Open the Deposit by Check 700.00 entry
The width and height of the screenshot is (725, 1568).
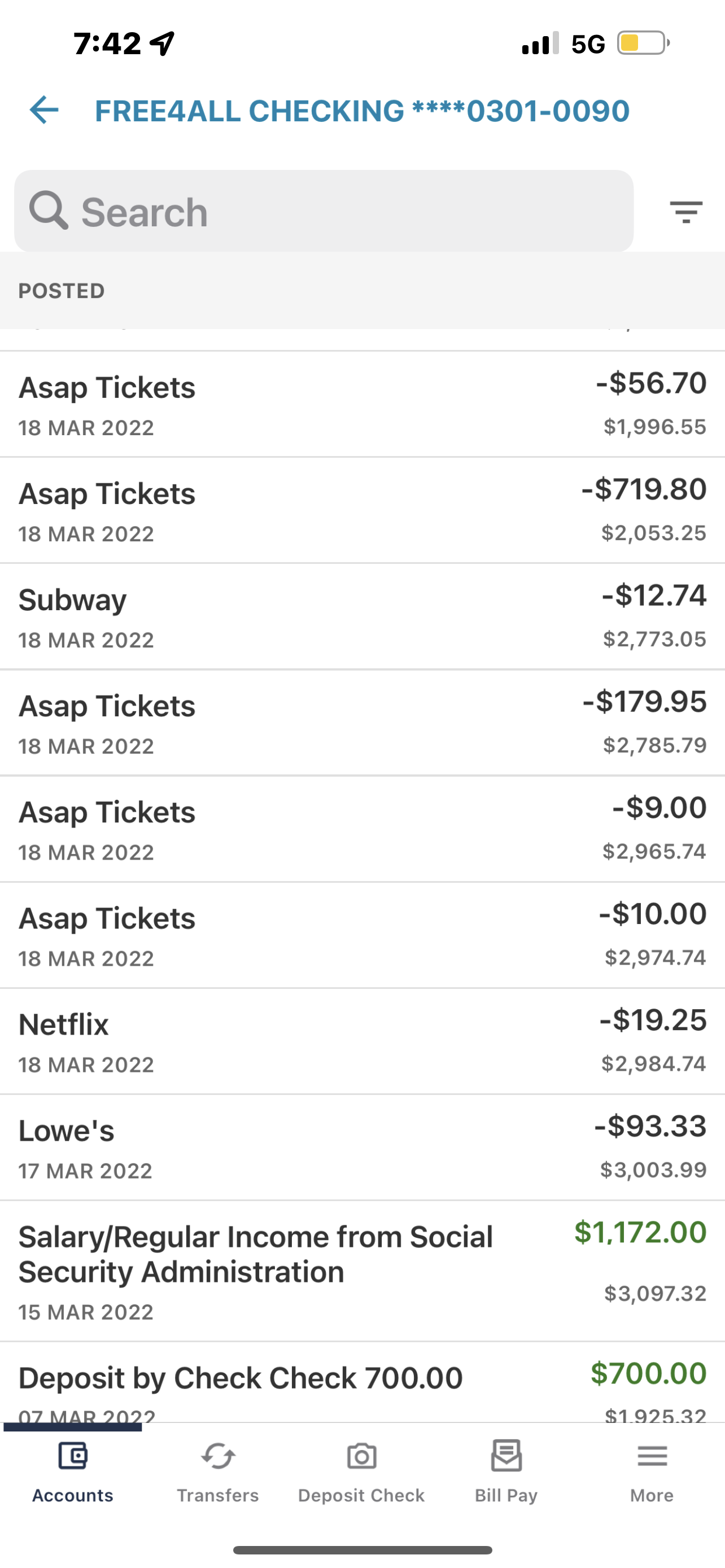362,1382
